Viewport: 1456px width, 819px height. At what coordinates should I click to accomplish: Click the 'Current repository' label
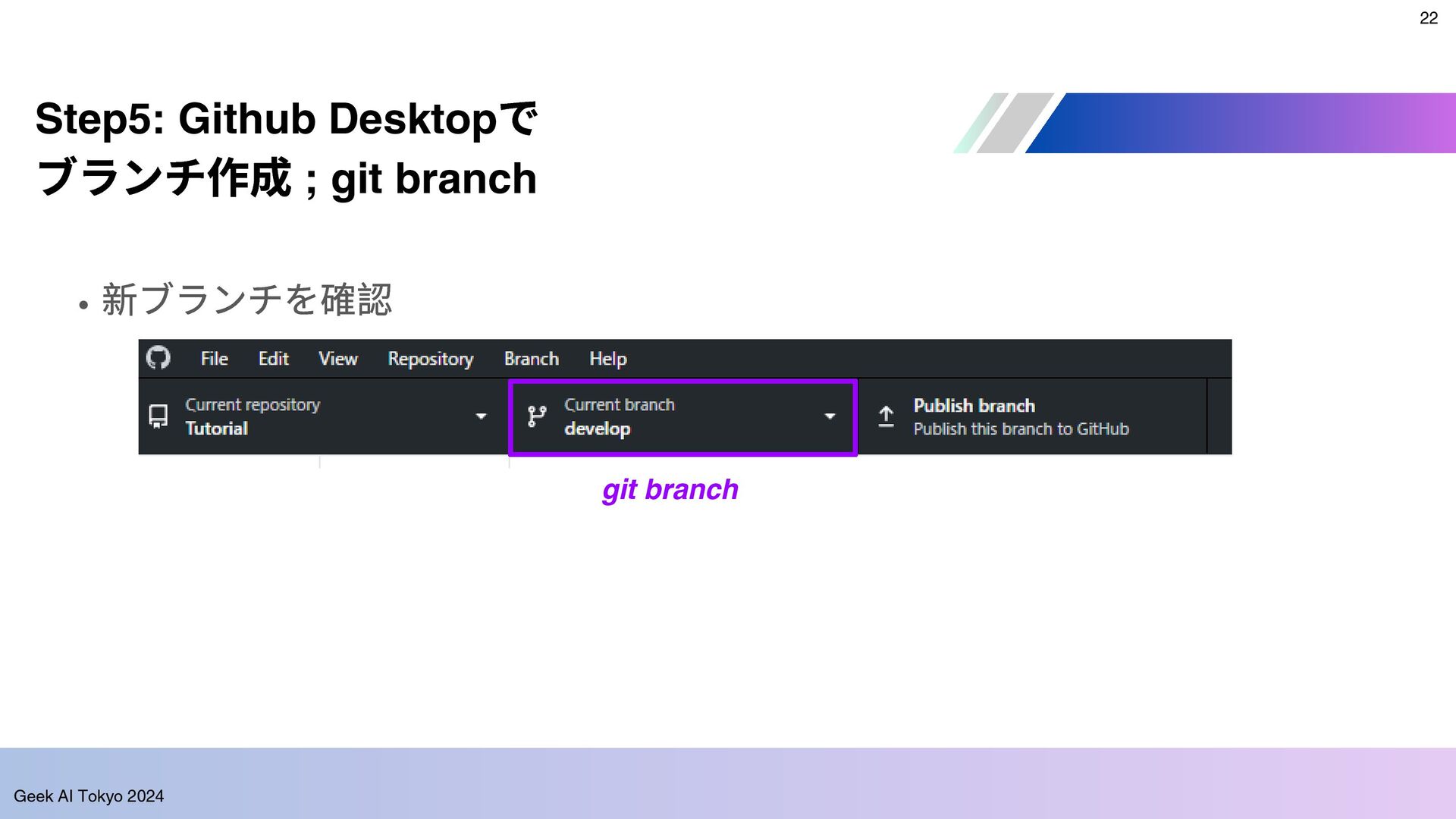(x=253, y=405)
